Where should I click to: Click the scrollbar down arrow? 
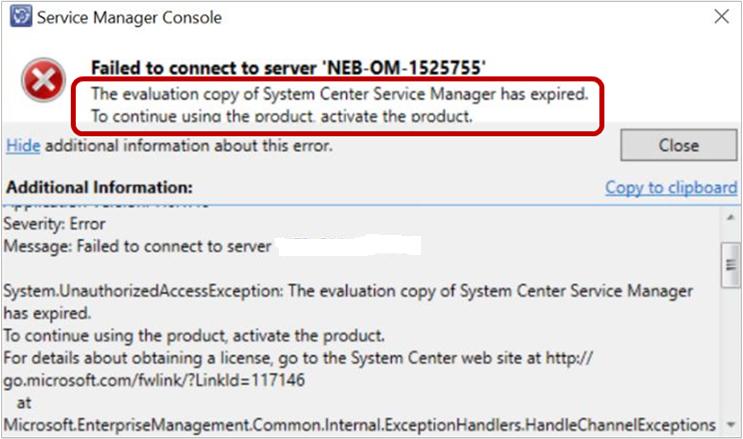(731, 425)
